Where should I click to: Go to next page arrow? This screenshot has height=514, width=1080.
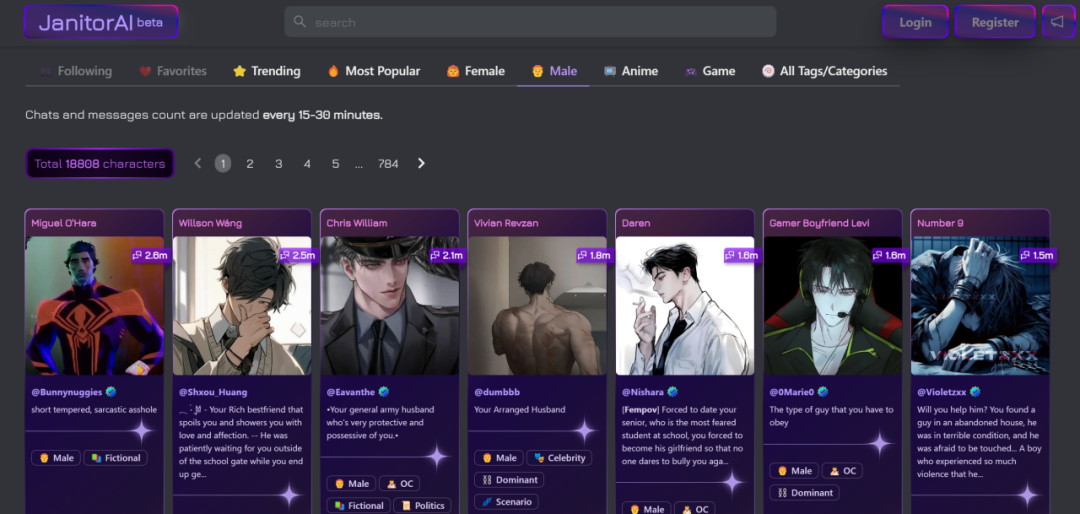(421, 163)
